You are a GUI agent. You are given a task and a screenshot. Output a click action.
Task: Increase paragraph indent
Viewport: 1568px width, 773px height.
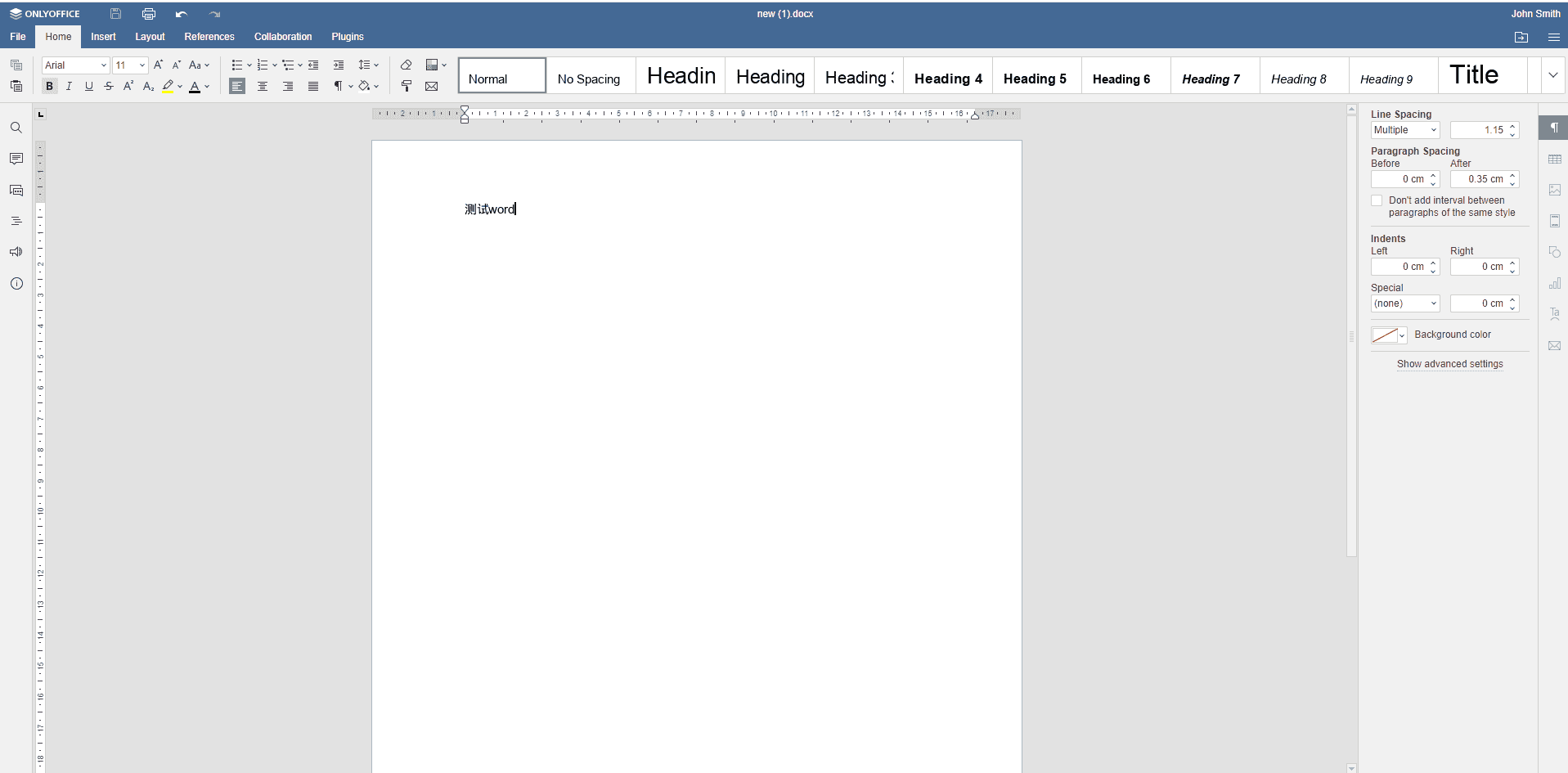(339, 65)
